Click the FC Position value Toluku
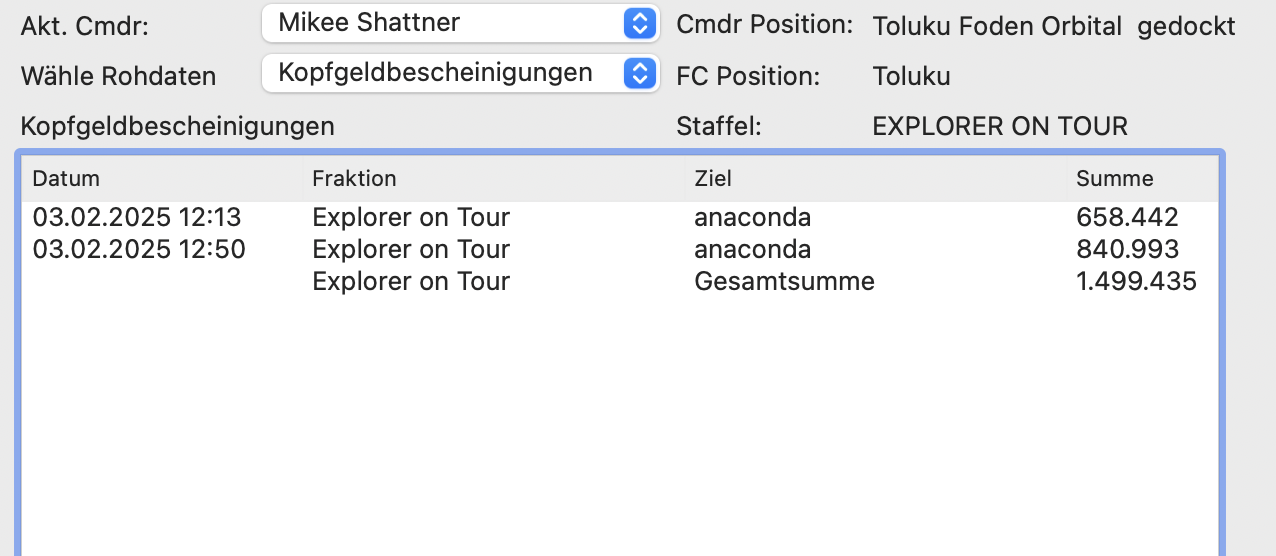Image resolution: width=1276 pixels, height=556 pixels. tap(911, 77)
